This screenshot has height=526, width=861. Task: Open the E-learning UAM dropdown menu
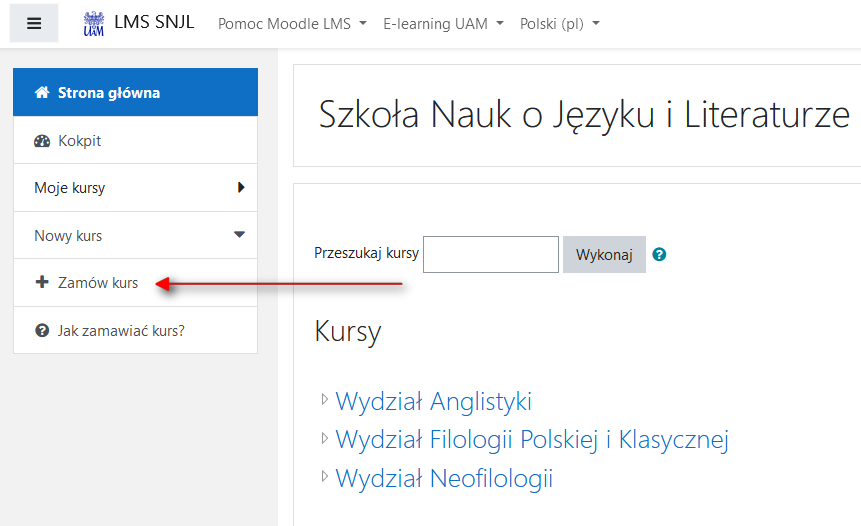[443, 24]
